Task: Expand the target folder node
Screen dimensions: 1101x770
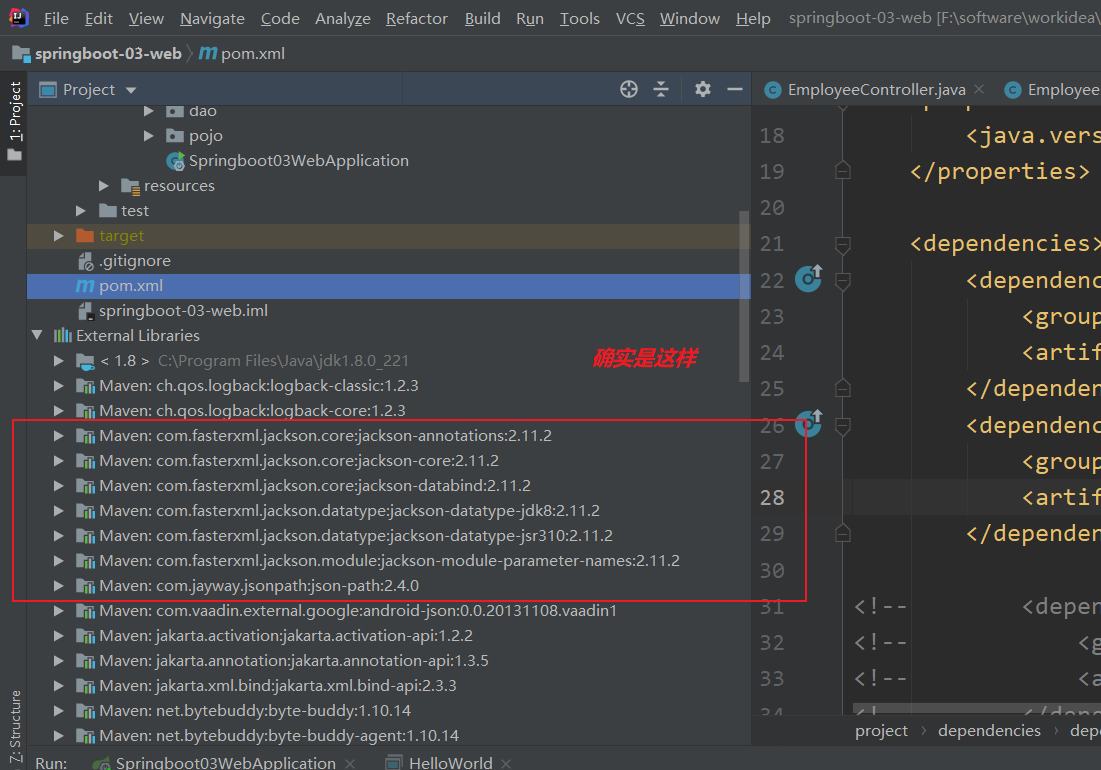Action: coord(59,236)
